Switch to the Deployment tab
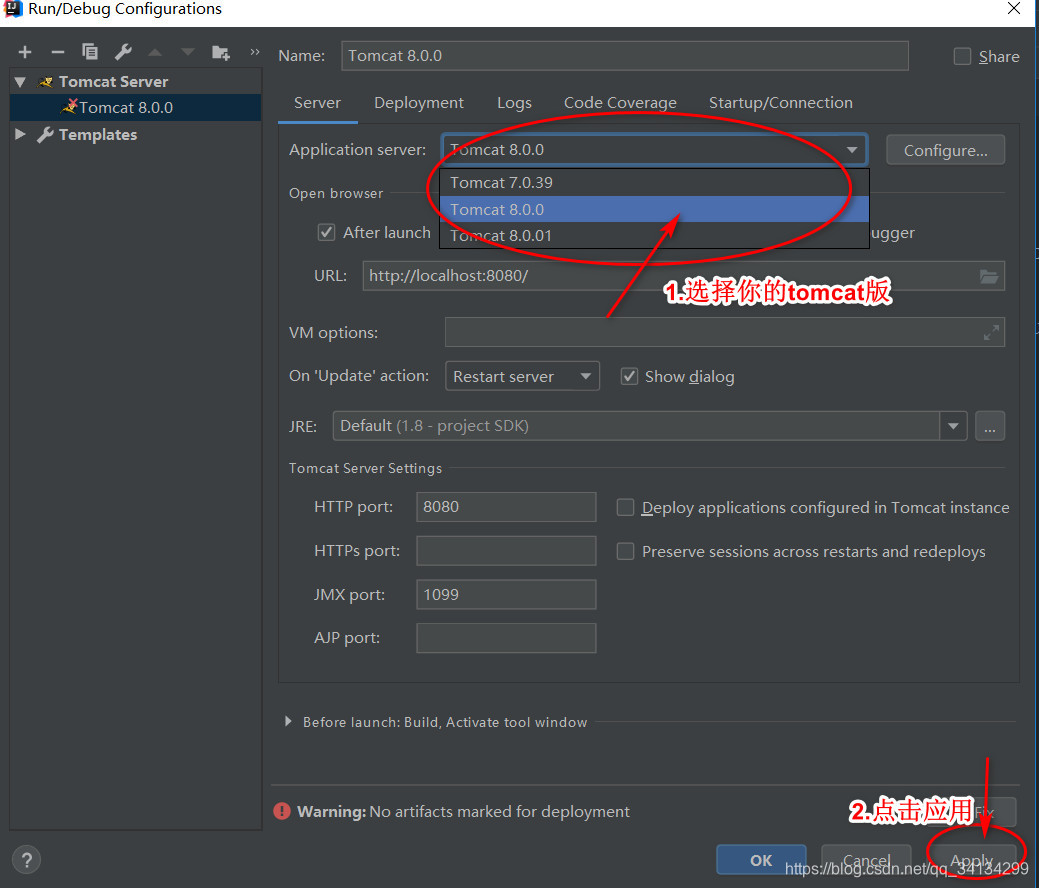 [x=419, y=103]
